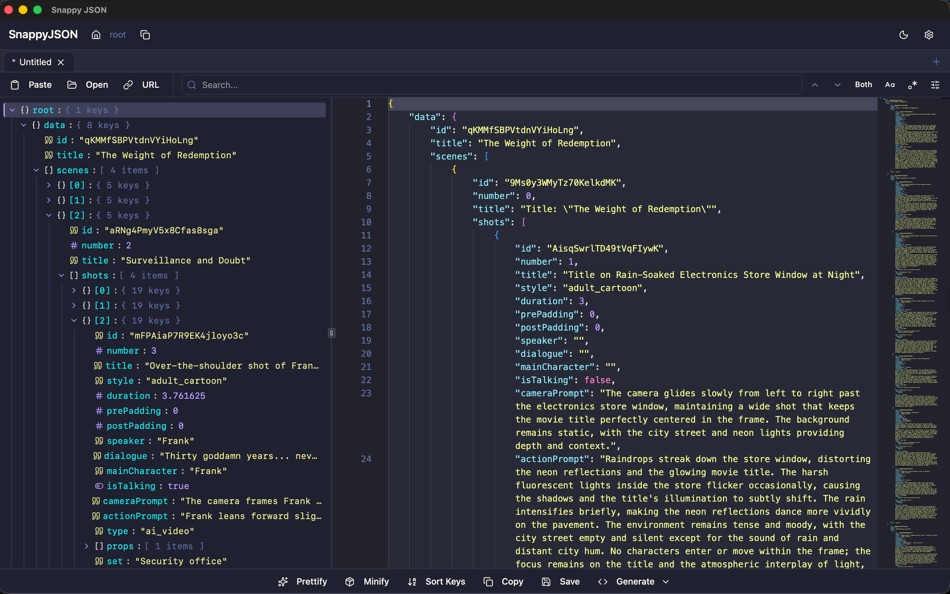Select the root breadcrumb link
The width and height of the screenshot is (950, 594).
(118, 35)
